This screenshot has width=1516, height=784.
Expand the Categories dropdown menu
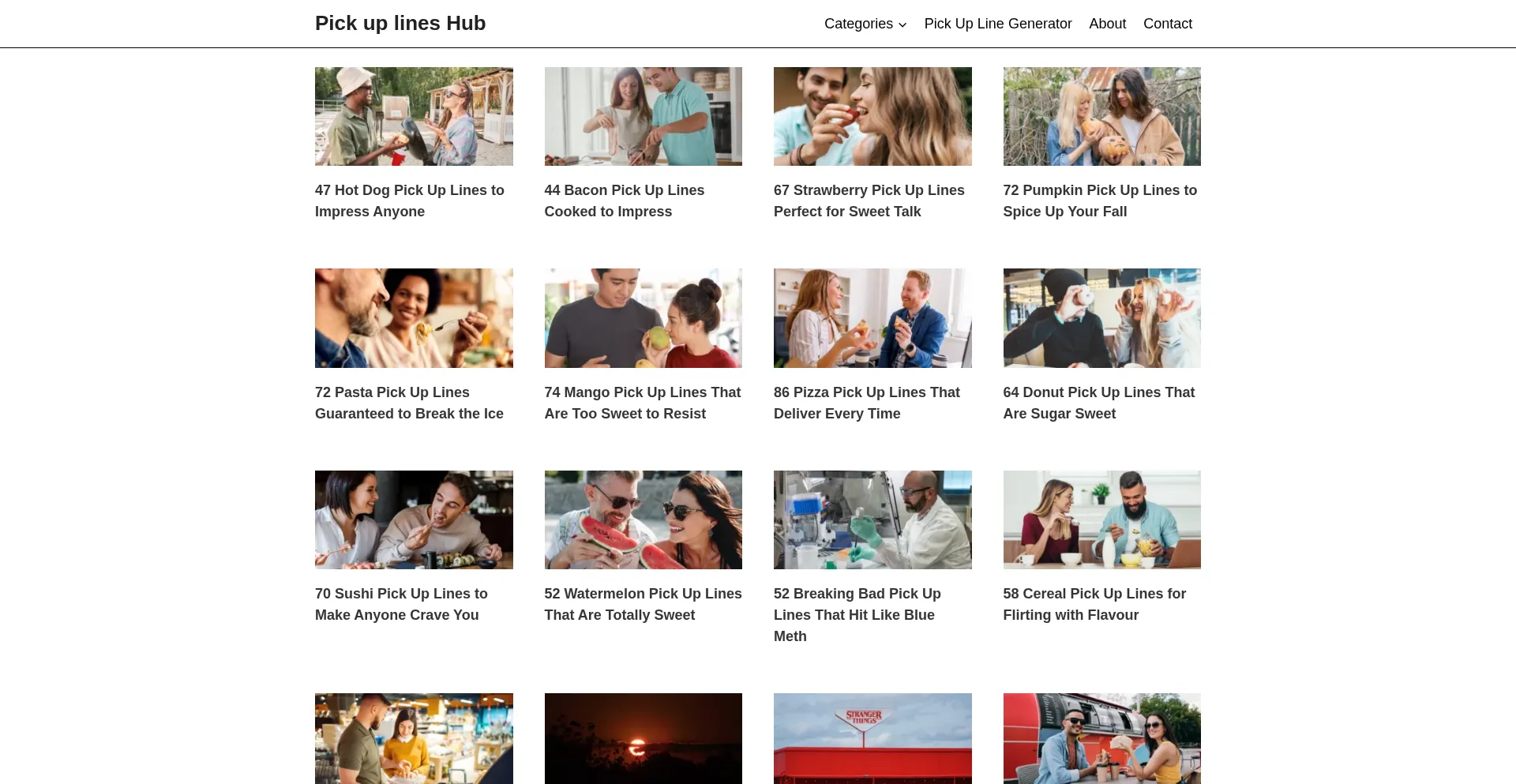point(865,24)
